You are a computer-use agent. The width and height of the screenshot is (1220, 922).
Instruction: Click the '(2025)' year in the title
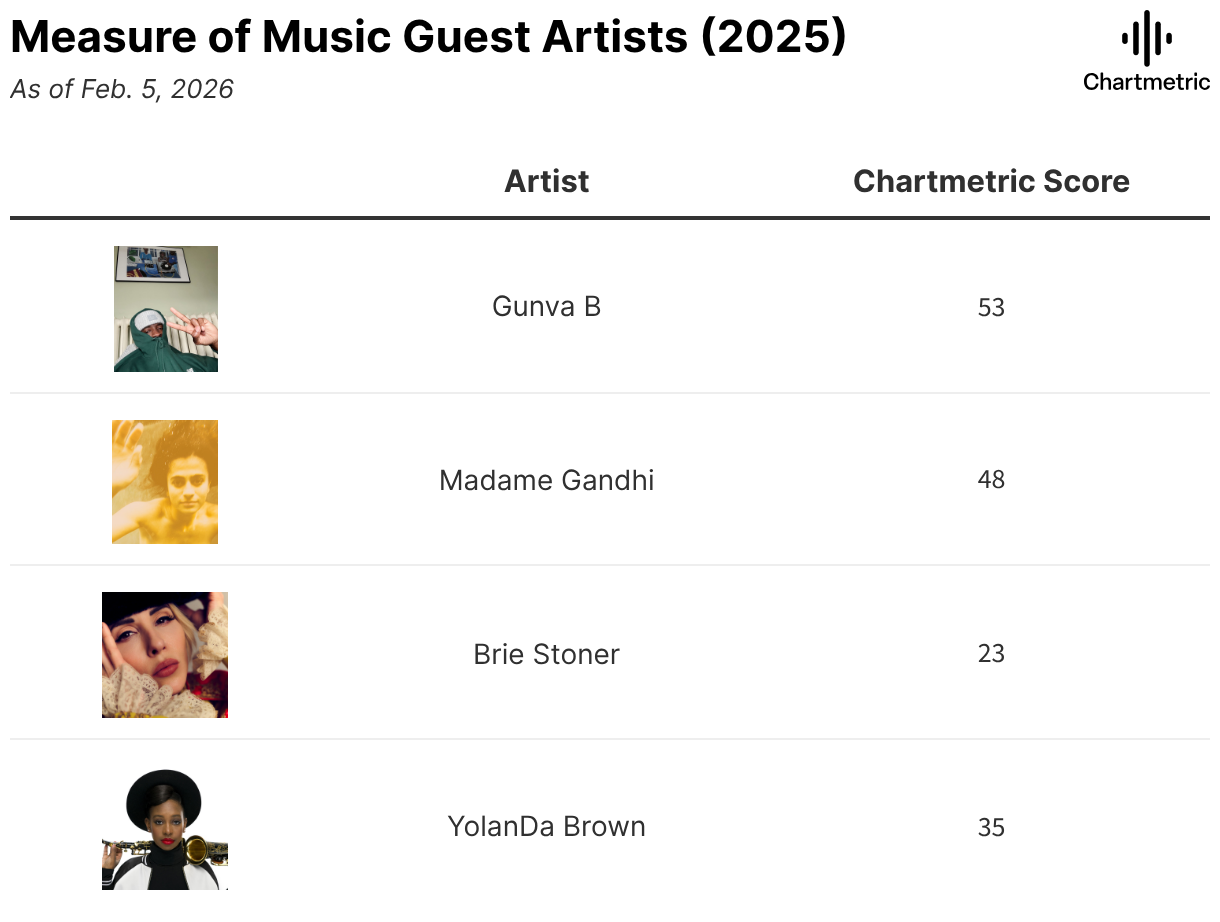(773, 38)
